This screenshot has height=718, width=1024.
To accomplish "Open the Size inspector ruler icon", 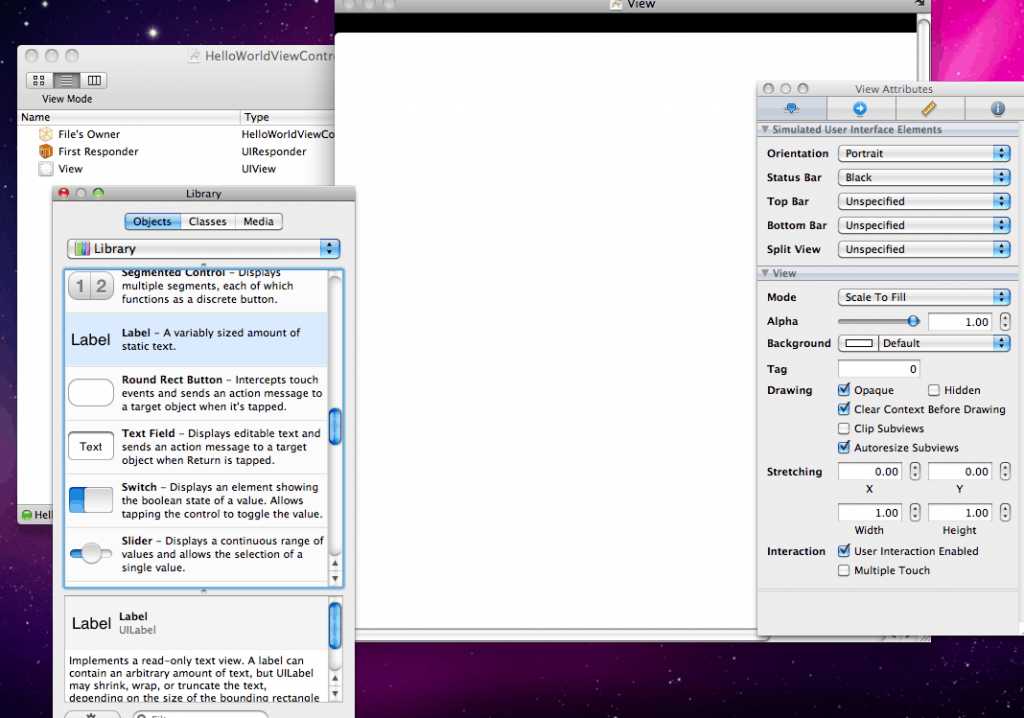I will click(x=929, y=108).
